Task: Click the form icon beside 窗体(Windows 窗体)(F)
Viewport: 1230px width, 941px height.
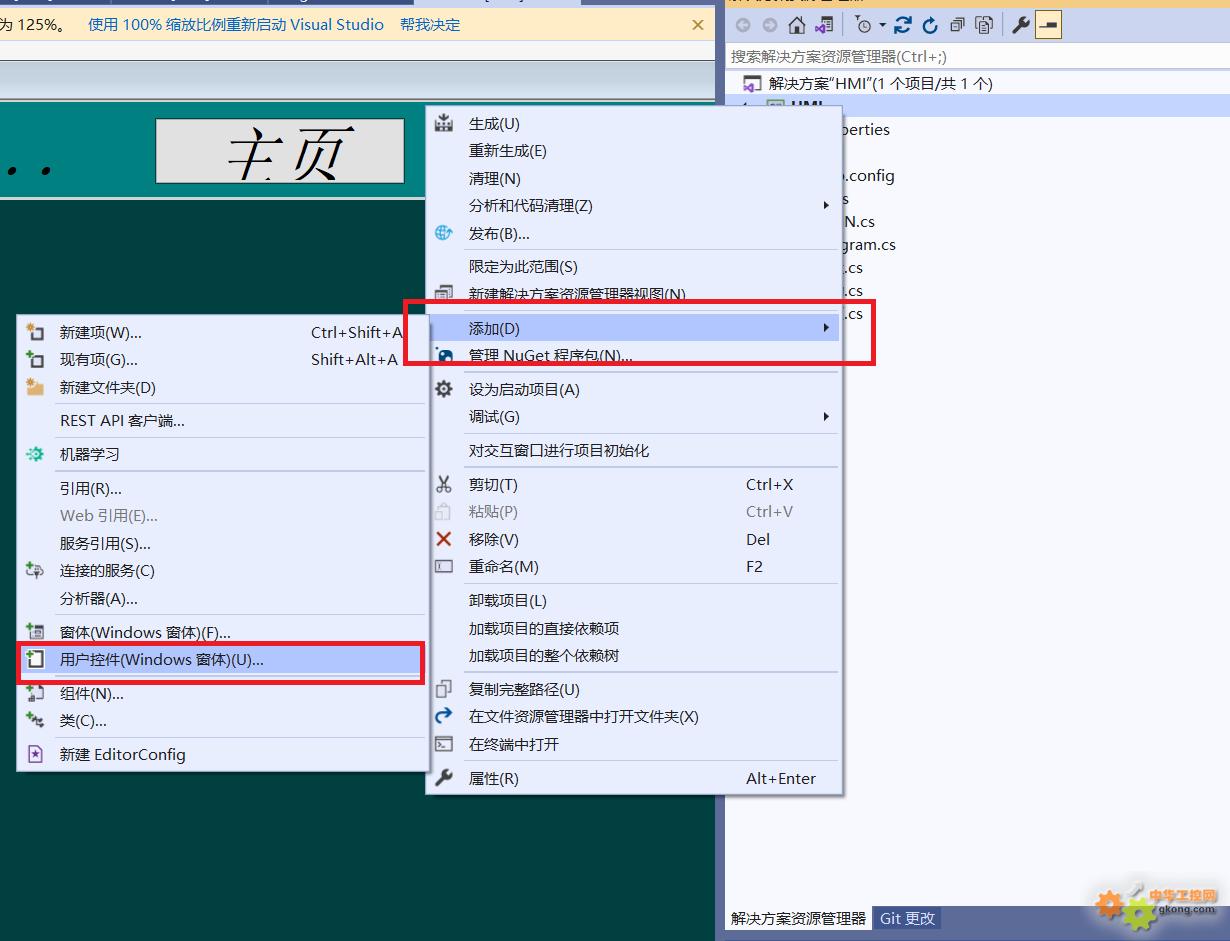Action: [35, 632]
